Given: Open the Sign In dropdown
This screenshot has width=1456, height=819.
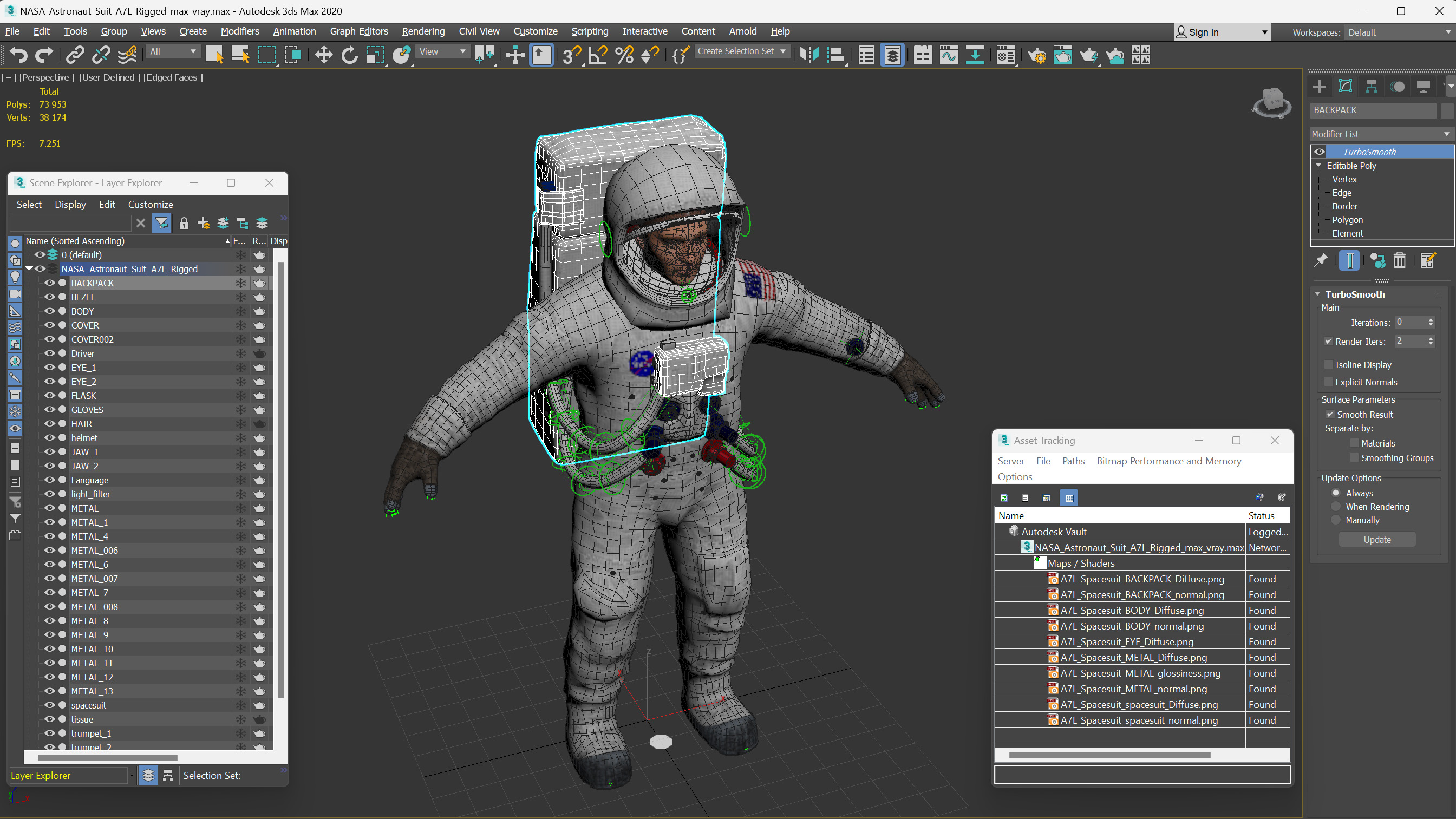Looking at the screenshot, I should pyautogui.click(x=1222, y=32).
